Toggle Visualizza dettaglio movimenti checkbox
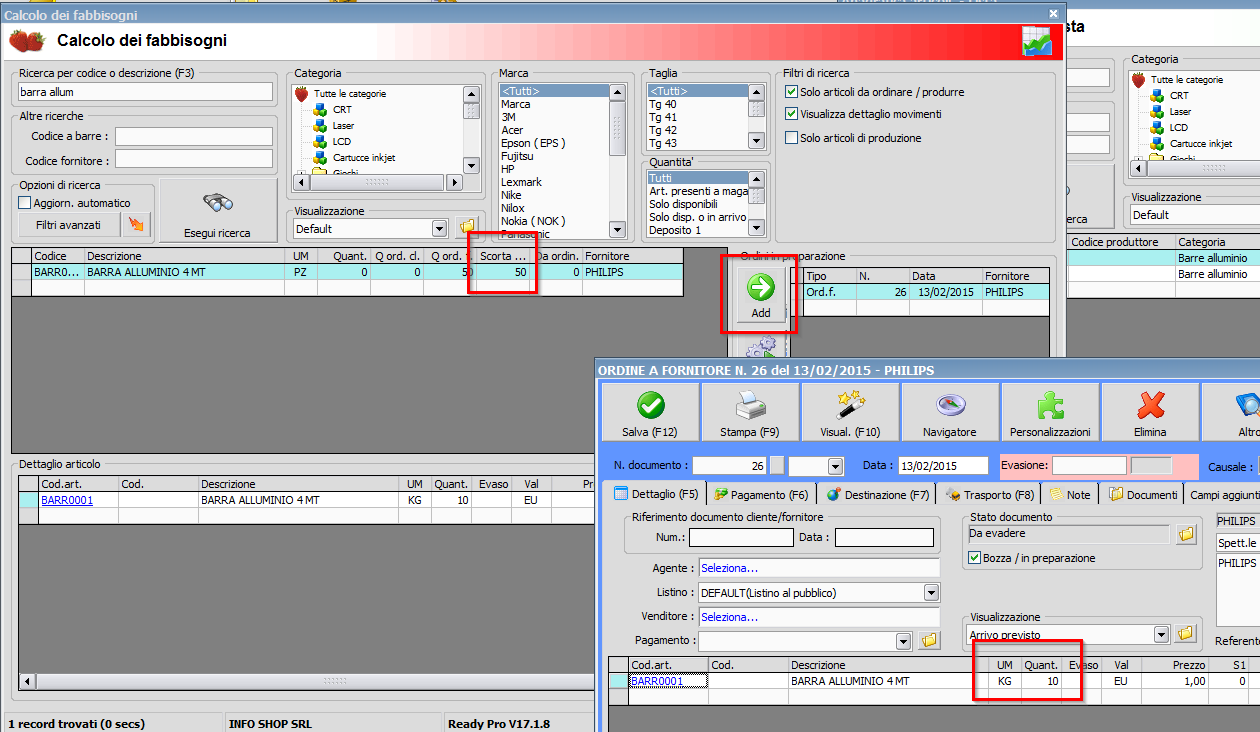 tap(792, 114)
